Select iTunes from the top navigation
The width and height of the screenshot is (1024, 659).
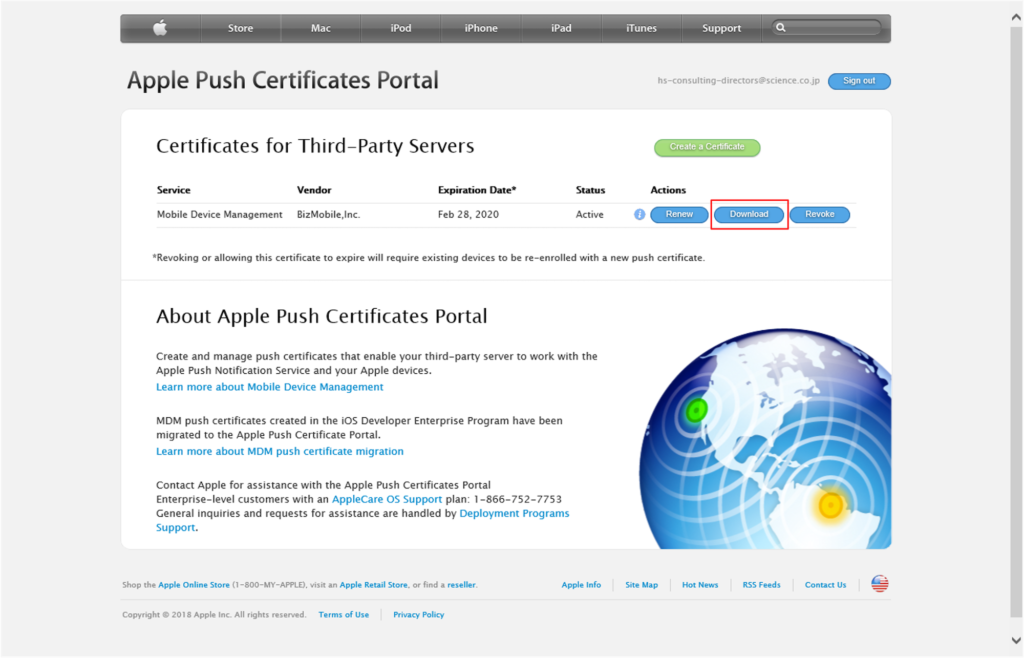(x=641, y=28)
